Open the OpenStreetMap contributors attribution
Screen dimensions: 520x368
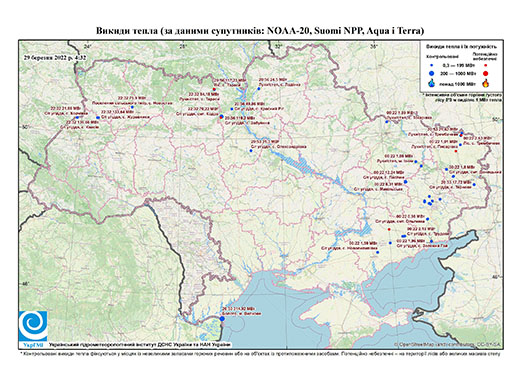(x=448, y=344)
